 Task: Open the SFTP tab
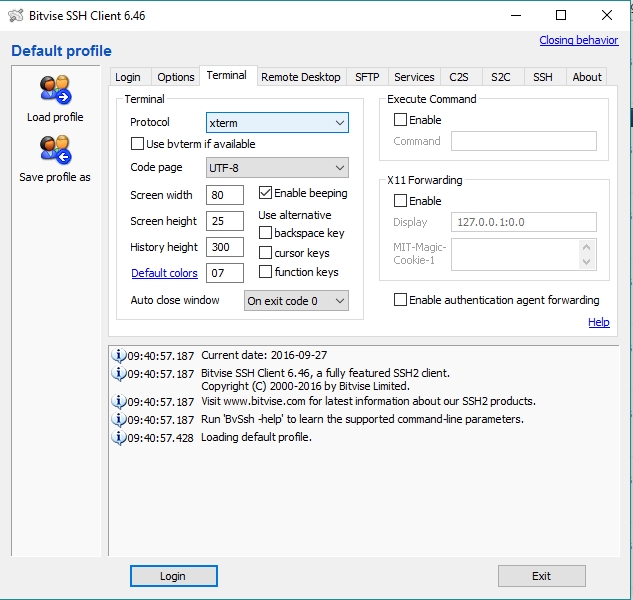coord(367,77)
